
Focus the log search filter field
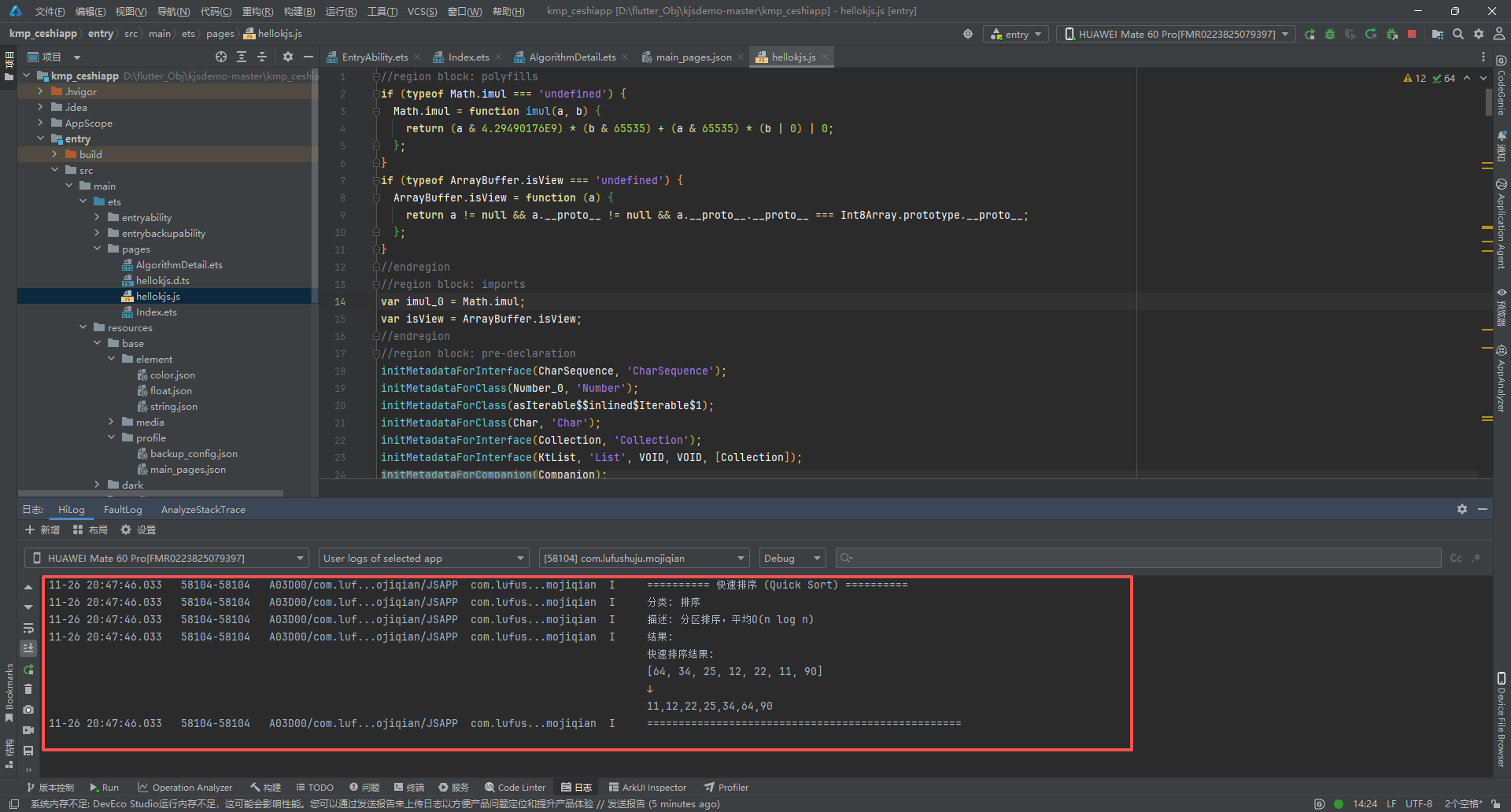[1138, 558]
